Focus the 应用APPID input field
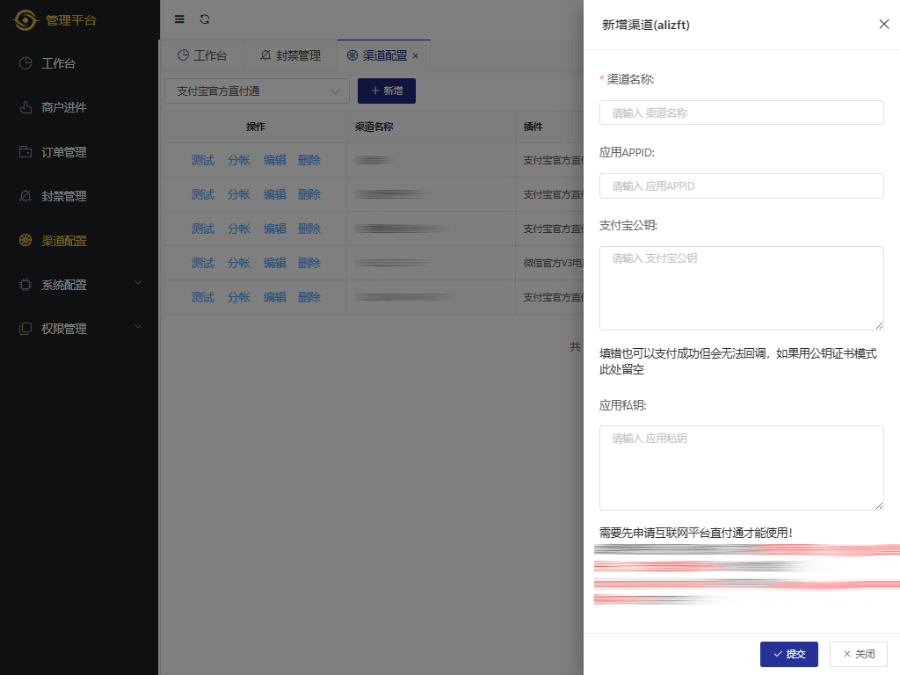This screenshot has height=675, width=900. click(741, 186)
